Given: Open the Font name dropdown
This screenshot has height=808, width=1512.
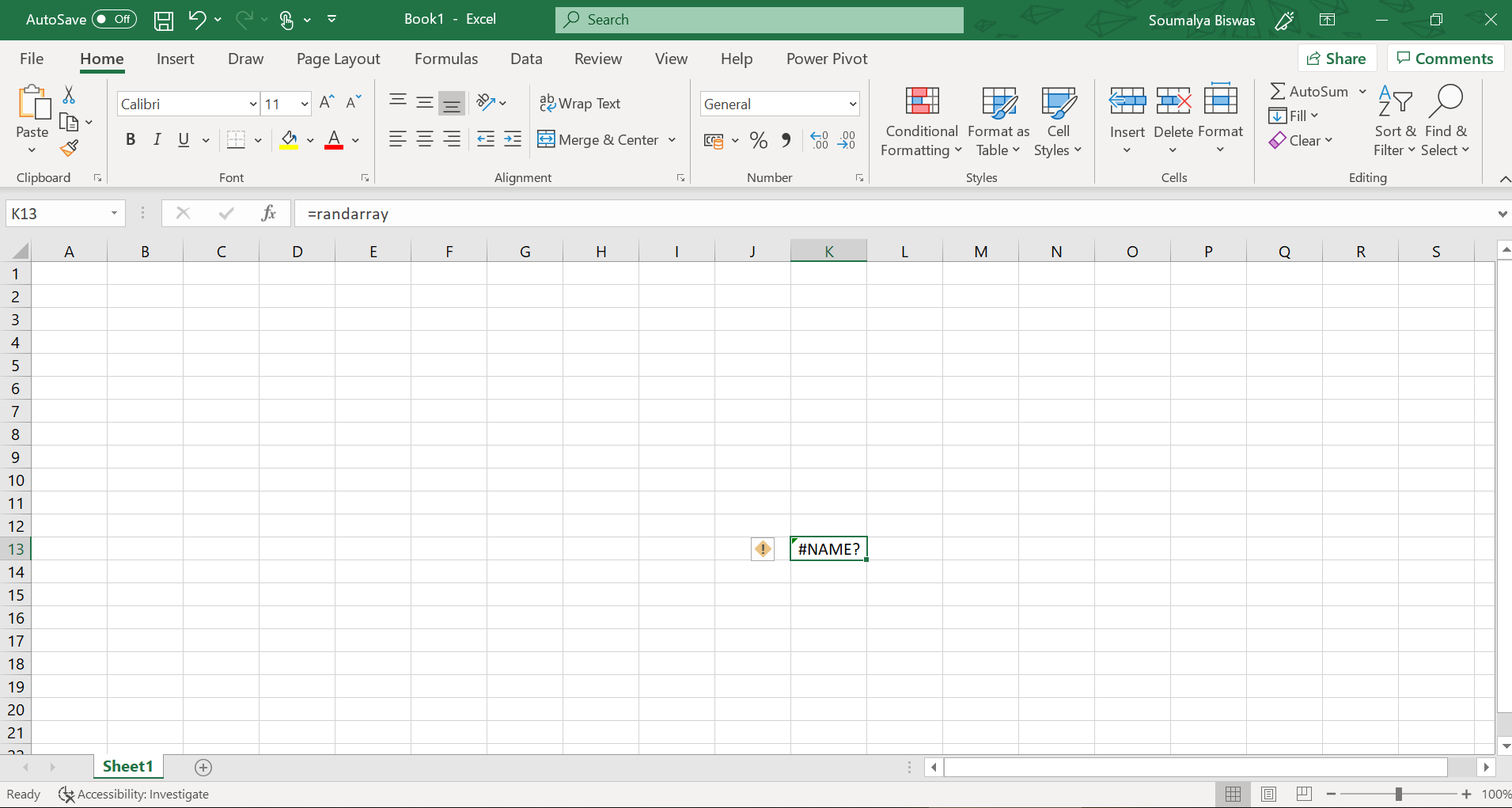Looking at the screenshot, I should click(250, 104).
